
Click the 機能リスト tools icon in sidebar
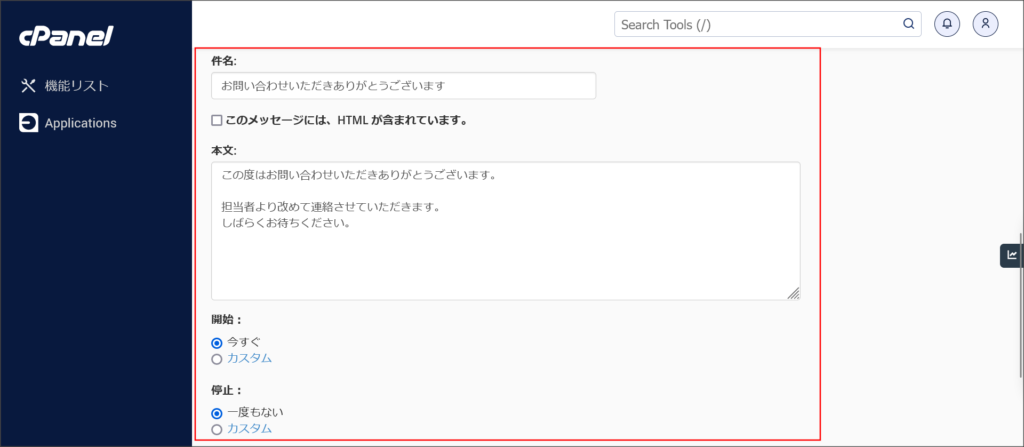tap(29, 86)
